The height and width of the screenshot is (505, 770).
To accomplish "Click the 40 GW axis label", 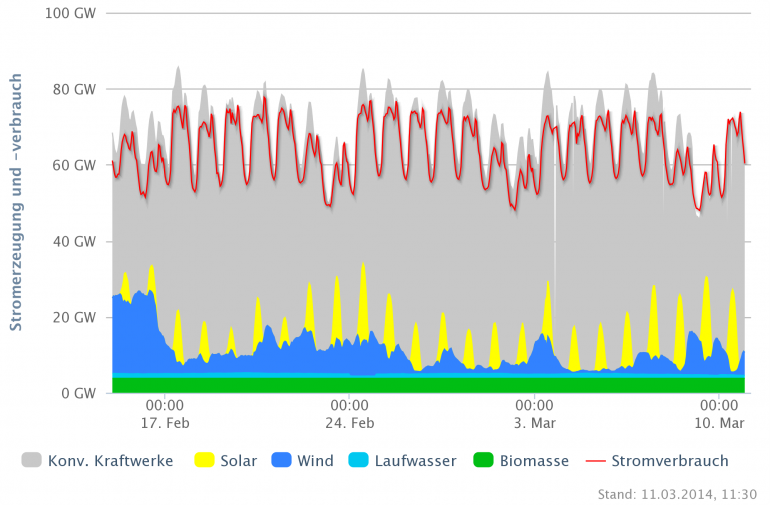I will (74, 241).
